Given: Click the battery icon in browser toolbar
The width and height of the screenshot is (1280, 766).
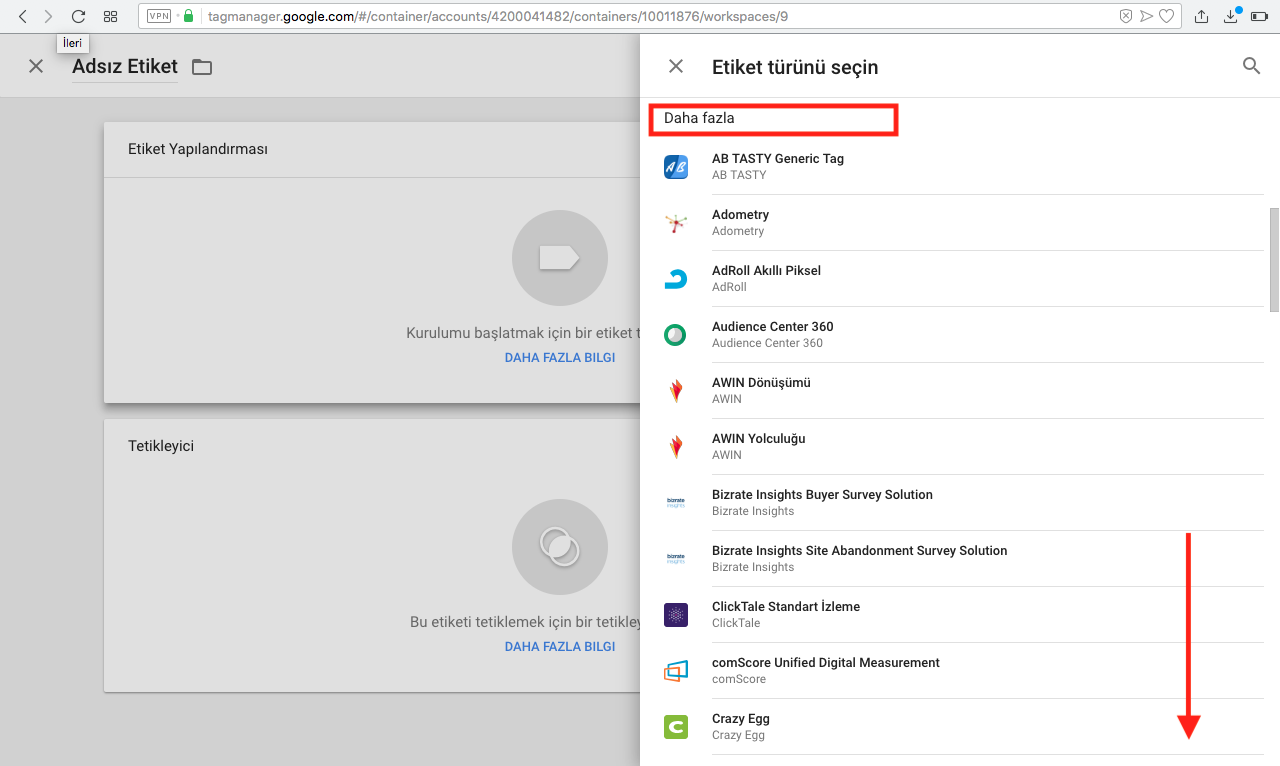Looking at the screenshot, I should point(1260,16).
